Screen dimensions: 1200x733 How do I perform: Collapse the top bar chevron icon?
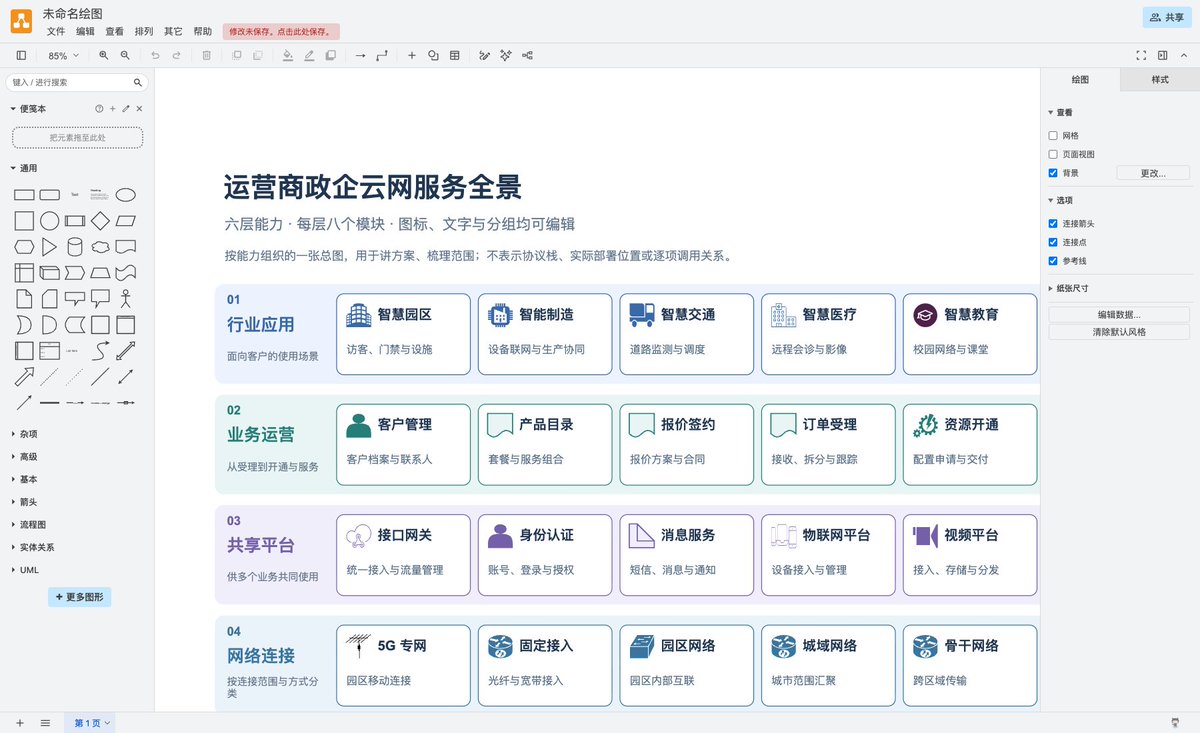click(x=1183, y=56)
